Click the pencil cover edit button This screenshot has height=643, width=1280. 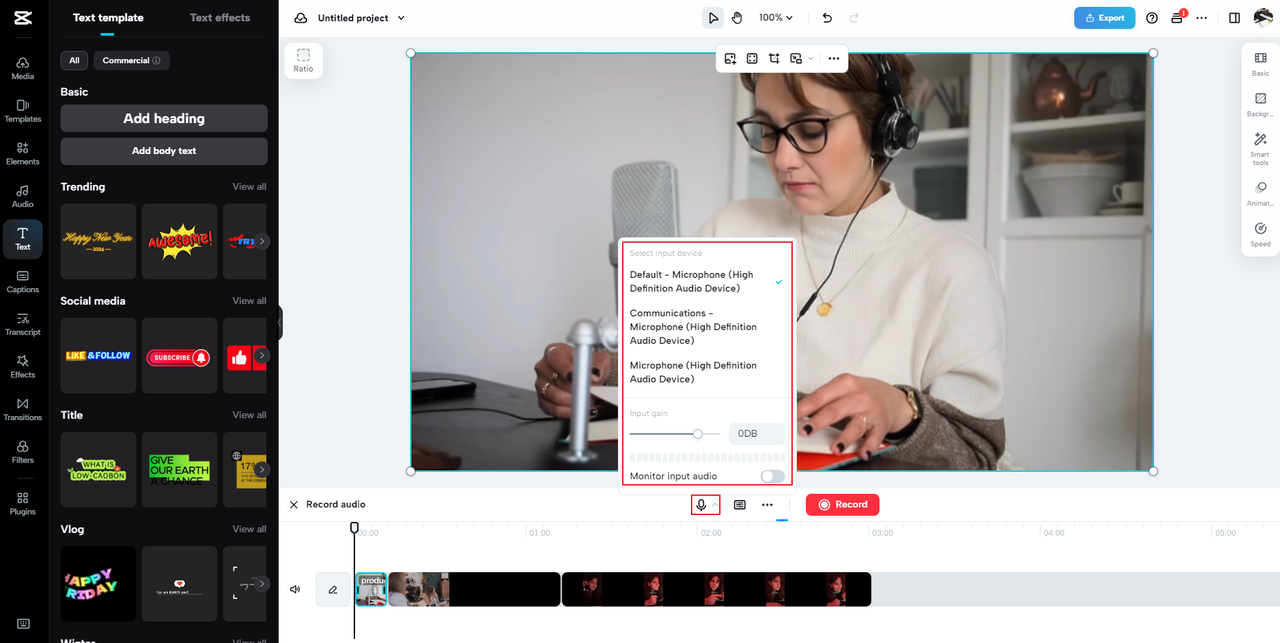(333, 590)
